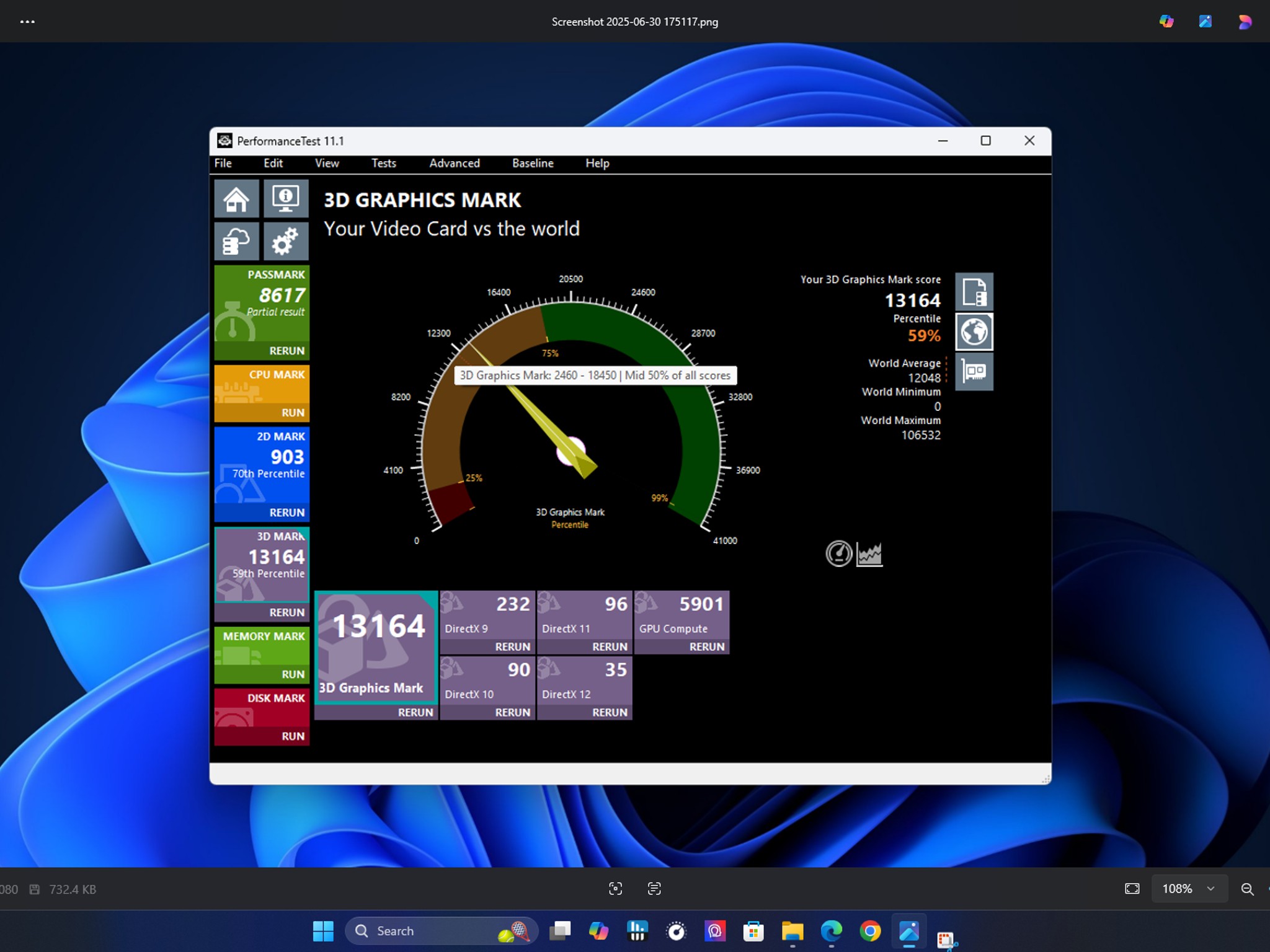Screen dimensions: 1270x952
Task: Click the World Average 12048 value
Action: [x=924, y=378]
